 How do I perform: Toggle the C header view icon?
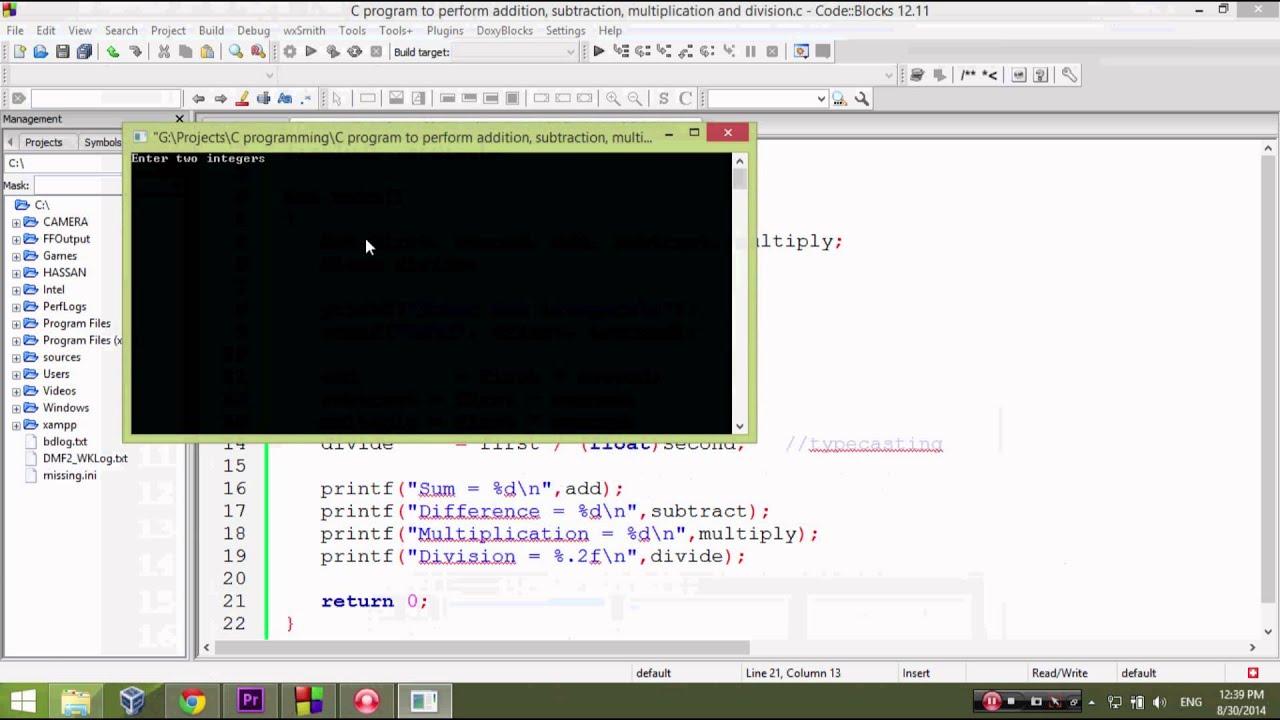click(685, 98)
